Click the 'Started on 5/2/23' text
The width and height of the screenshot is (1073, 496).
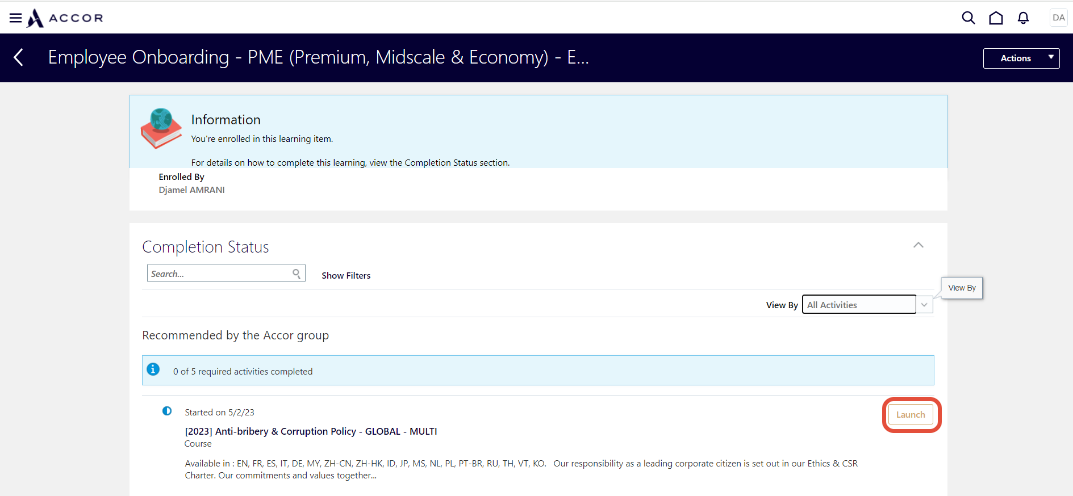pyautogui.click(x=220, y=413)
